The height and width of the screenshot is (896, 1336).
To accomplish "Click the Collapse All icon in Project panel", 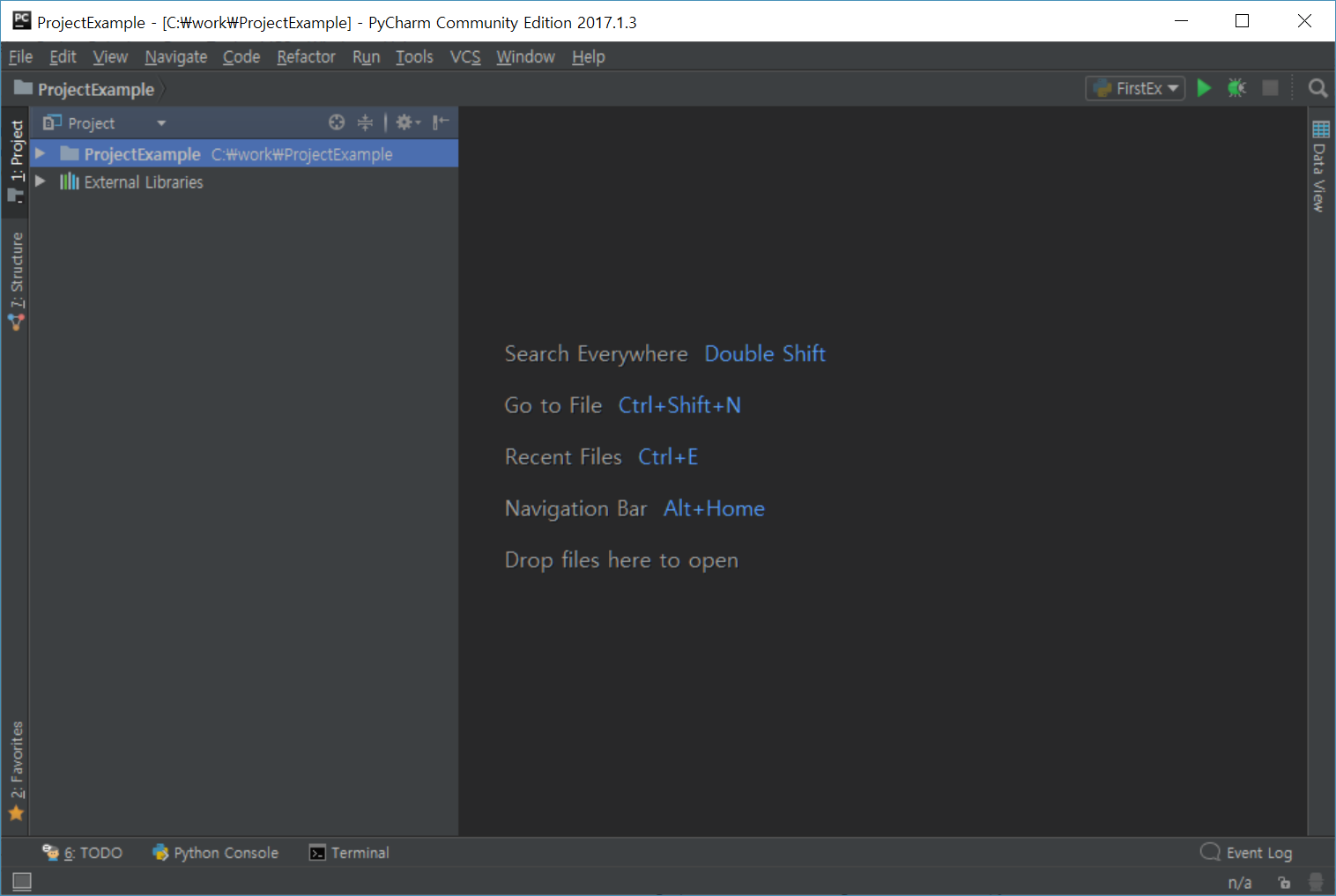I will pos(365,122).
